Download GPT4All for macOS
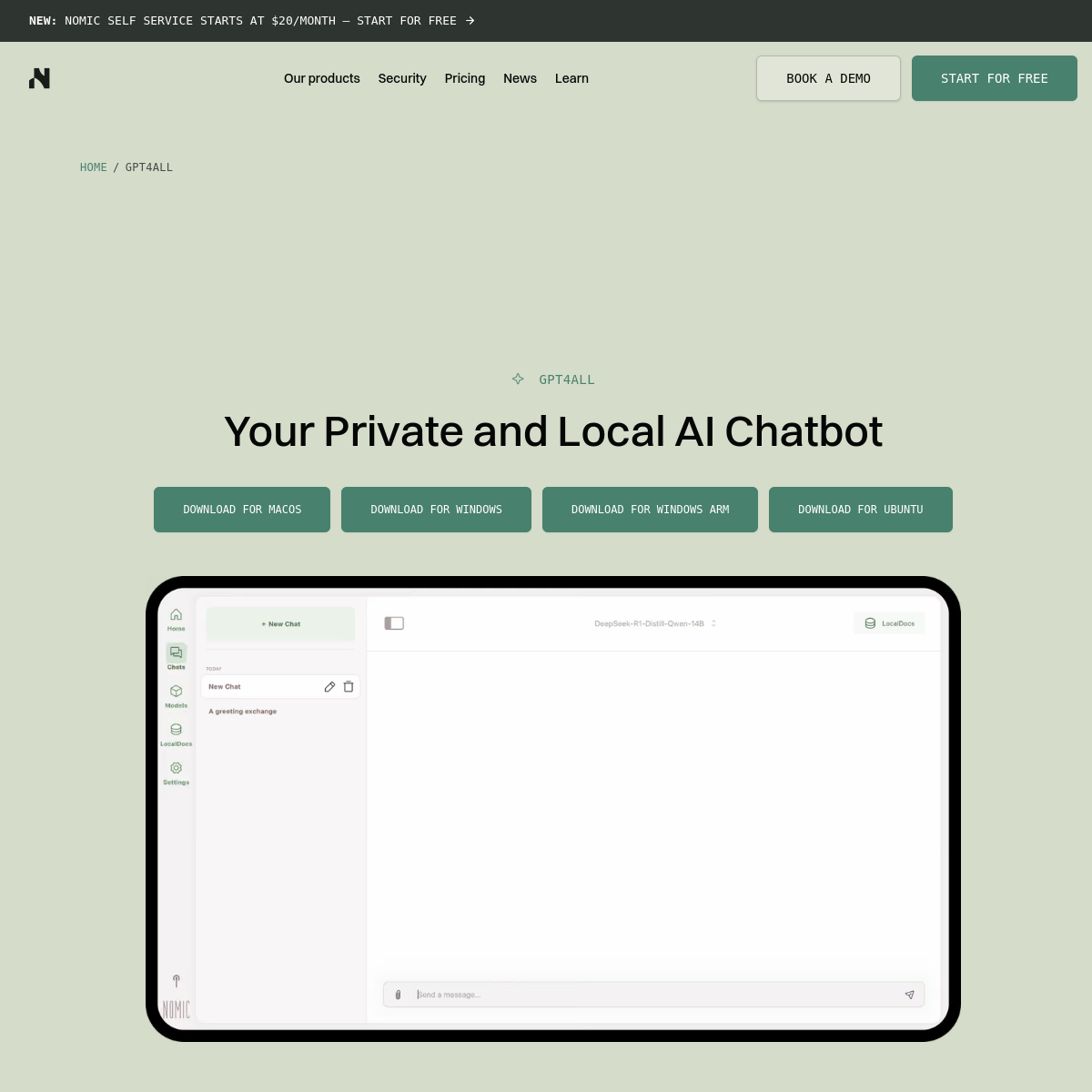 pyautogui.click(x=242, y=510)
